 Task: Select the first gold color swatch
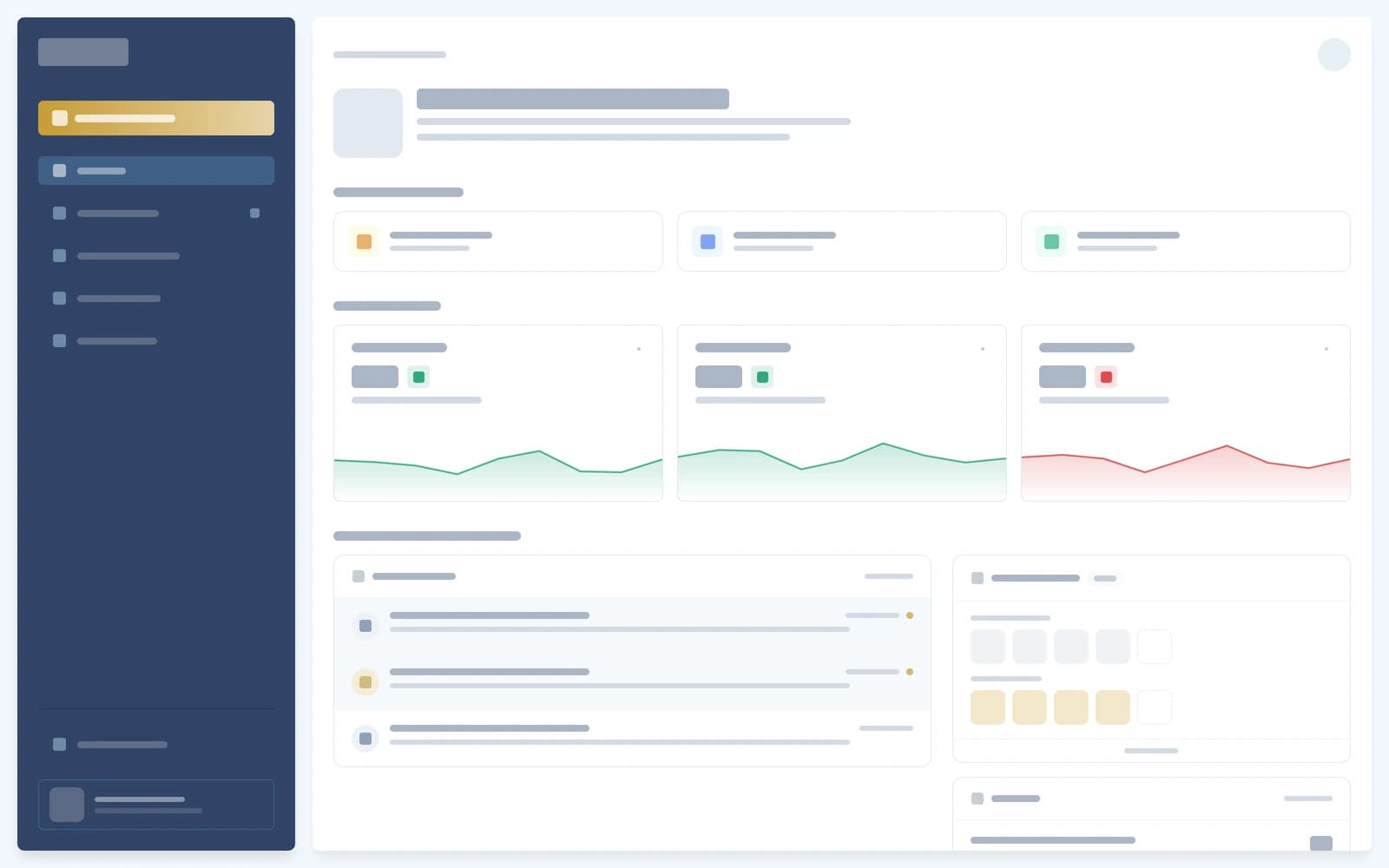click(988, 707)
